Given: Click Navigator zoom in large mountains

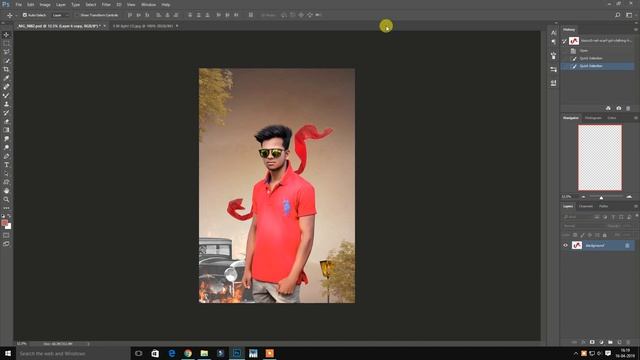Looking at the screenshot, I should (x=629, y=197).
